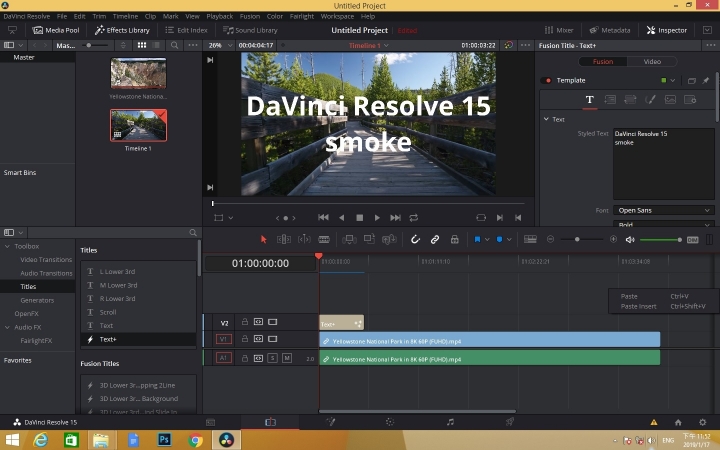Stop playback in the viewer
This screenshot has width=720, height=450.
pyautogui.click(x=360, y=218)
